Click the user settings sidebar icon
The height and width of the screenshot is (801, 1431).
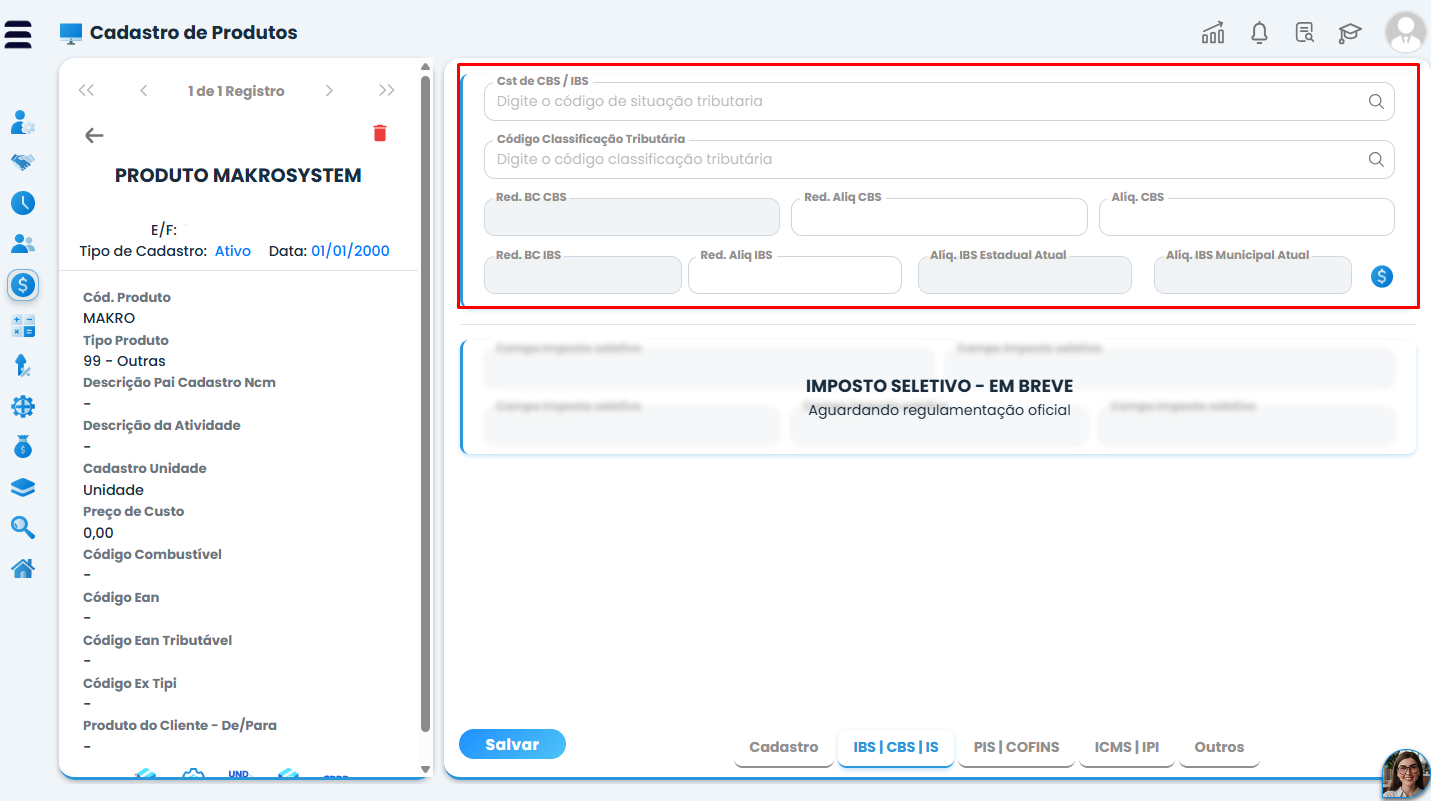(x=23, y=123)
